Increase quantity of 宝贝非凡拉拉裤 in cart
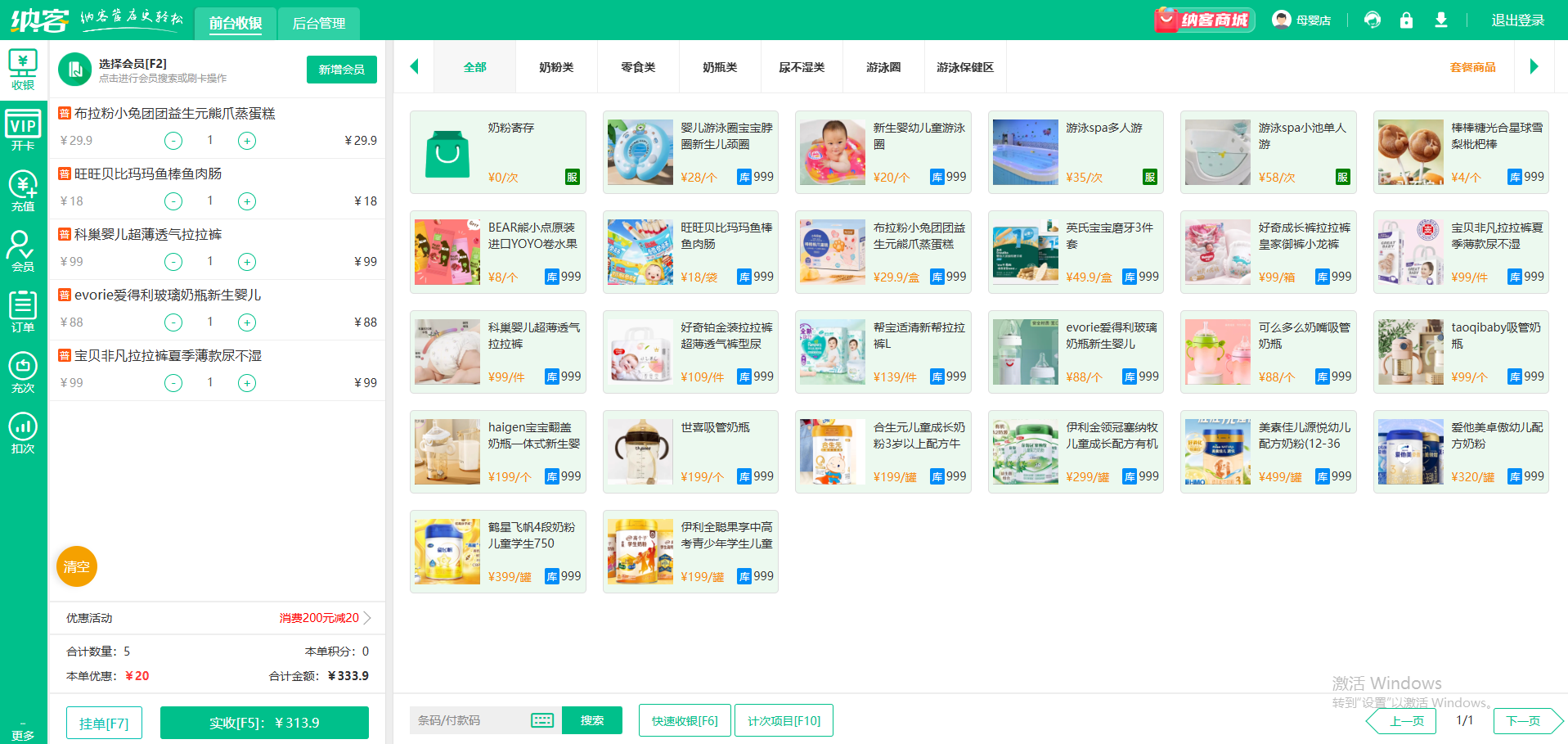 point(247,383)
